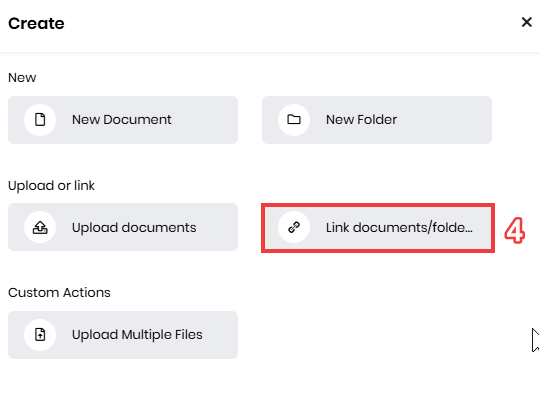The width and height of the screenshot is (539, 394).
Task: Click the Upload Multiple Files icon
Action: 40,335
